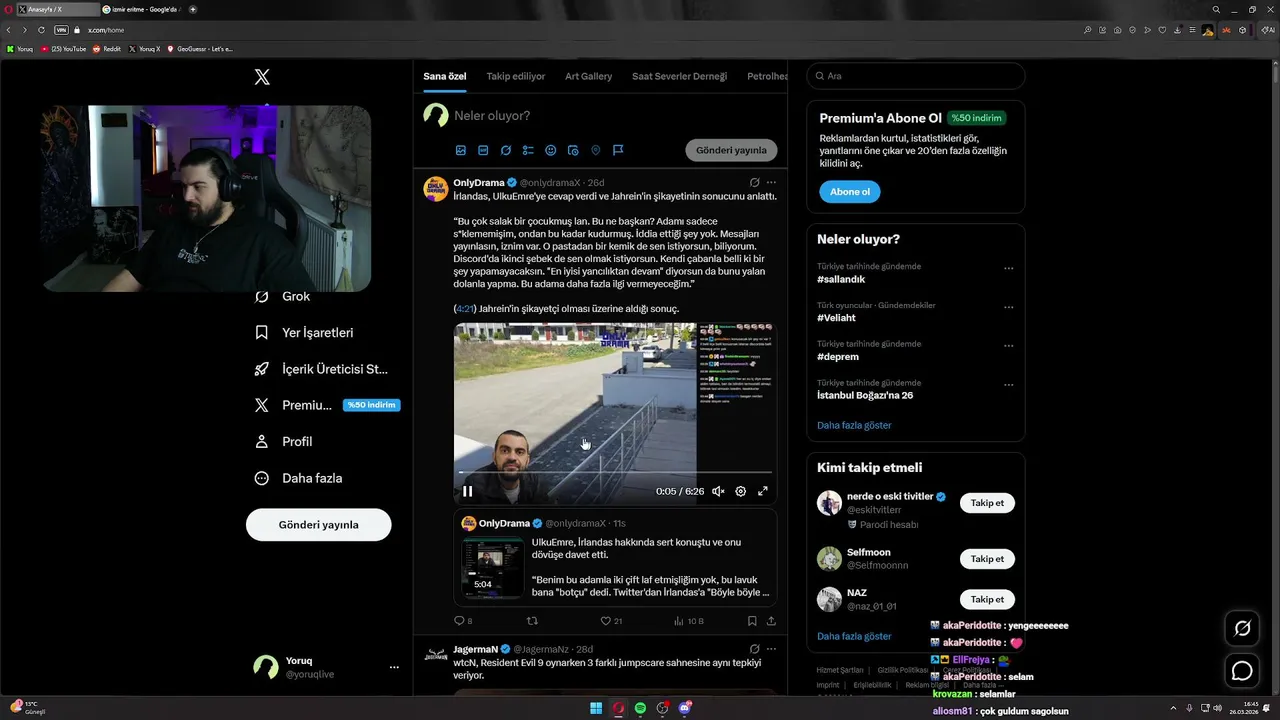This screenshot has height=720, width=1280.
Task: Open options for İstanbul Boğazı'na trend
Action: pyautogui.click(x=1008, y=384)
